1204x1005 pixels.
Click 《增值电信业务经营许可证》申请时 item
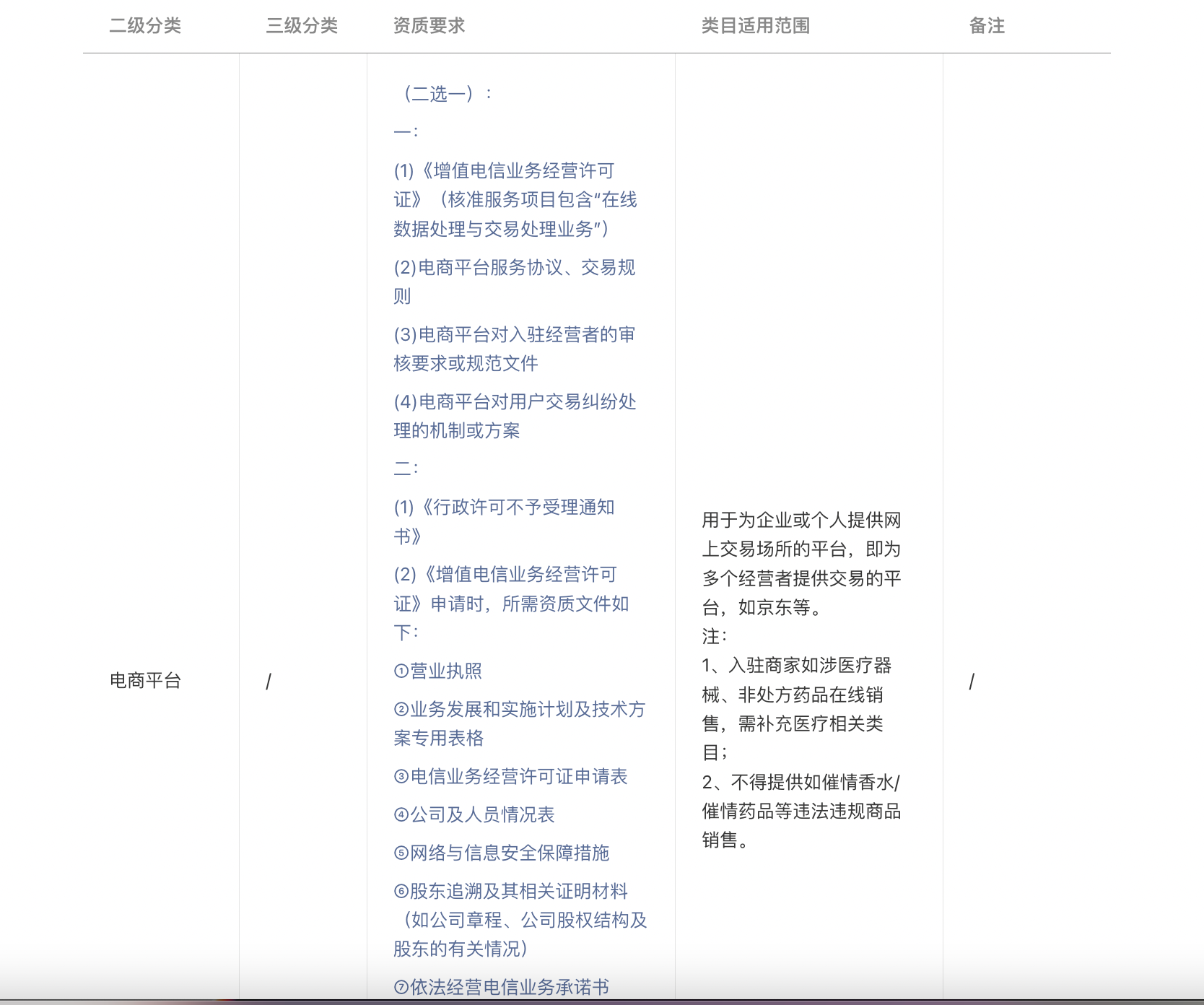pos(511,604)
